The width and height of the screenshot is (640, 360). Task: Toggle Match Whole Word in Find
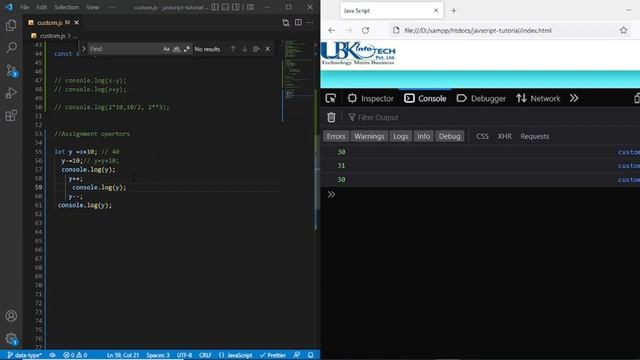coord(176,49)
